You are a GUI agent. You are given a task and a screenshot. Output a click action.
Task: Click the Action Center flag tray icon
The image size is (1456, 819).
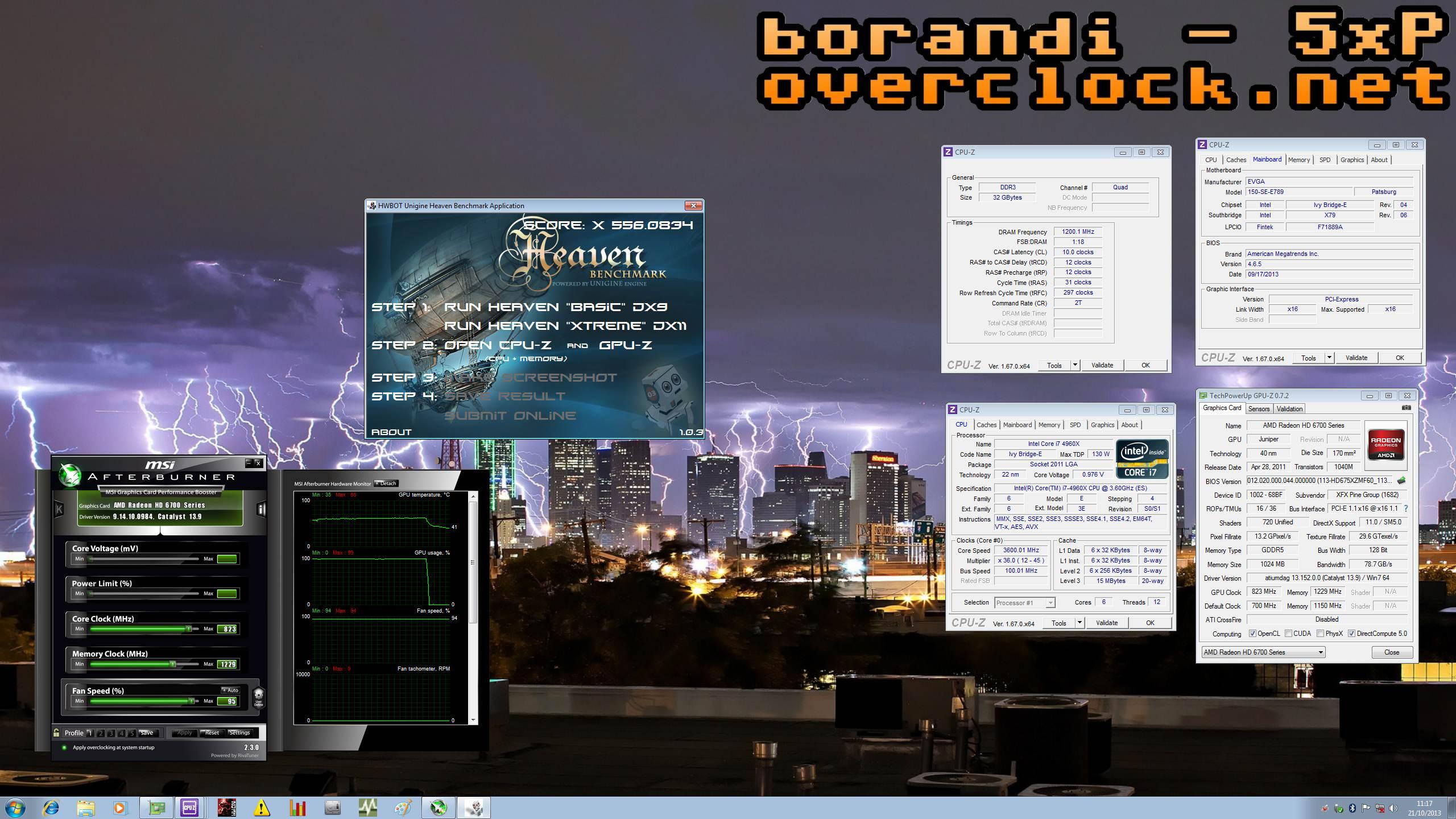click(x=1366, y=808)
